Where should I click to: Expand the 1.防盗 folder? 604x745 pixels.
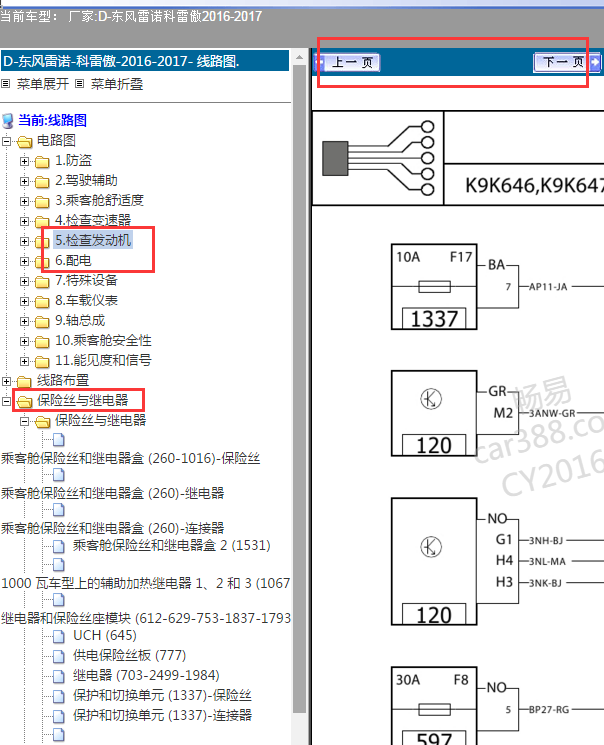pos(24,161)
